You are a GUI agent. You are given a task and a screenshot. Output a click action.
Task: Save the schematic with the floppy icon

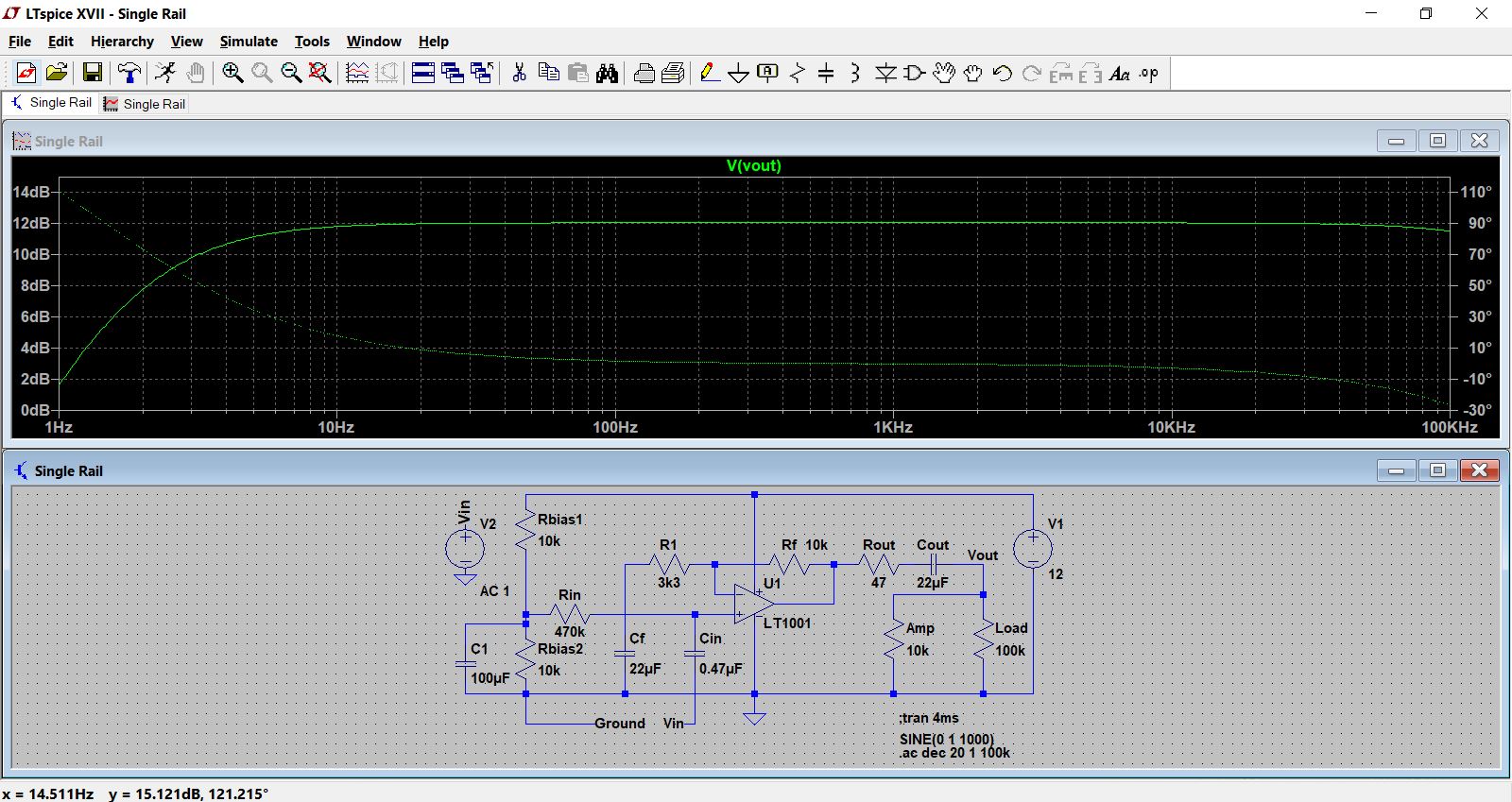(x=93, y=73)
